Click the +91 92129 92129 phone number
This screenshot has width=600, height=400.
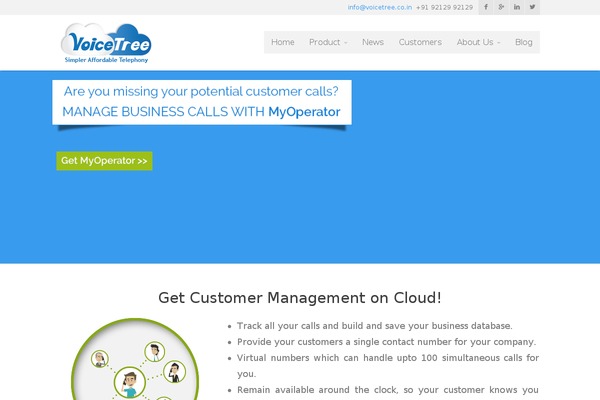point(444,7)
